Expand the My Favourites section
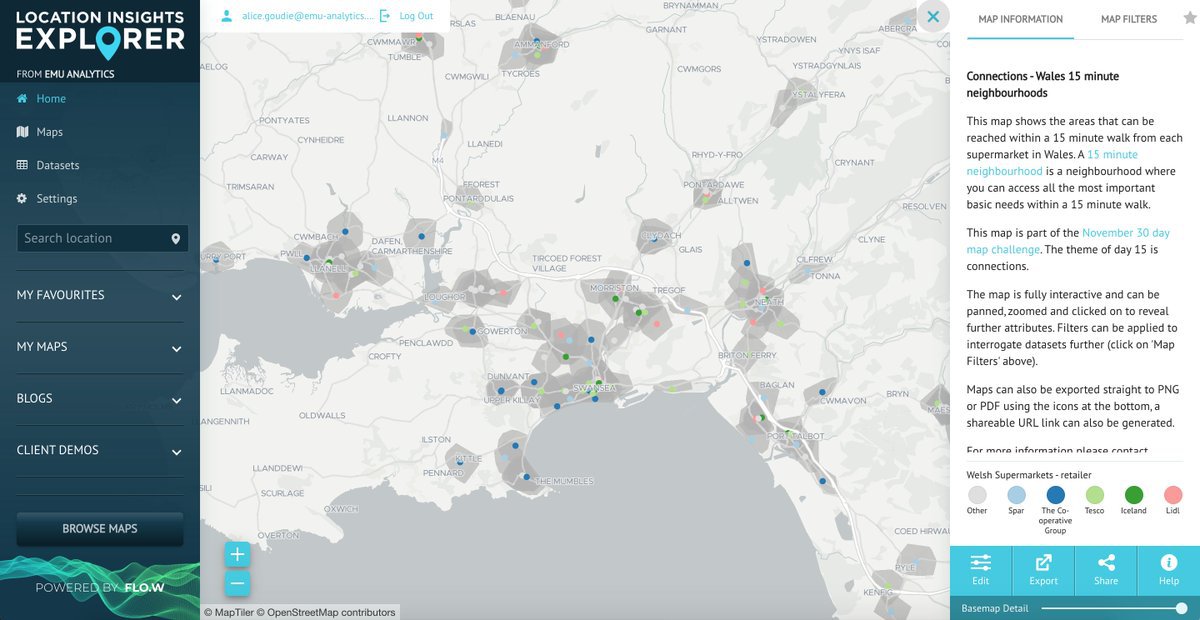This screenshot has width=1200, height=620. click(176, 297)
